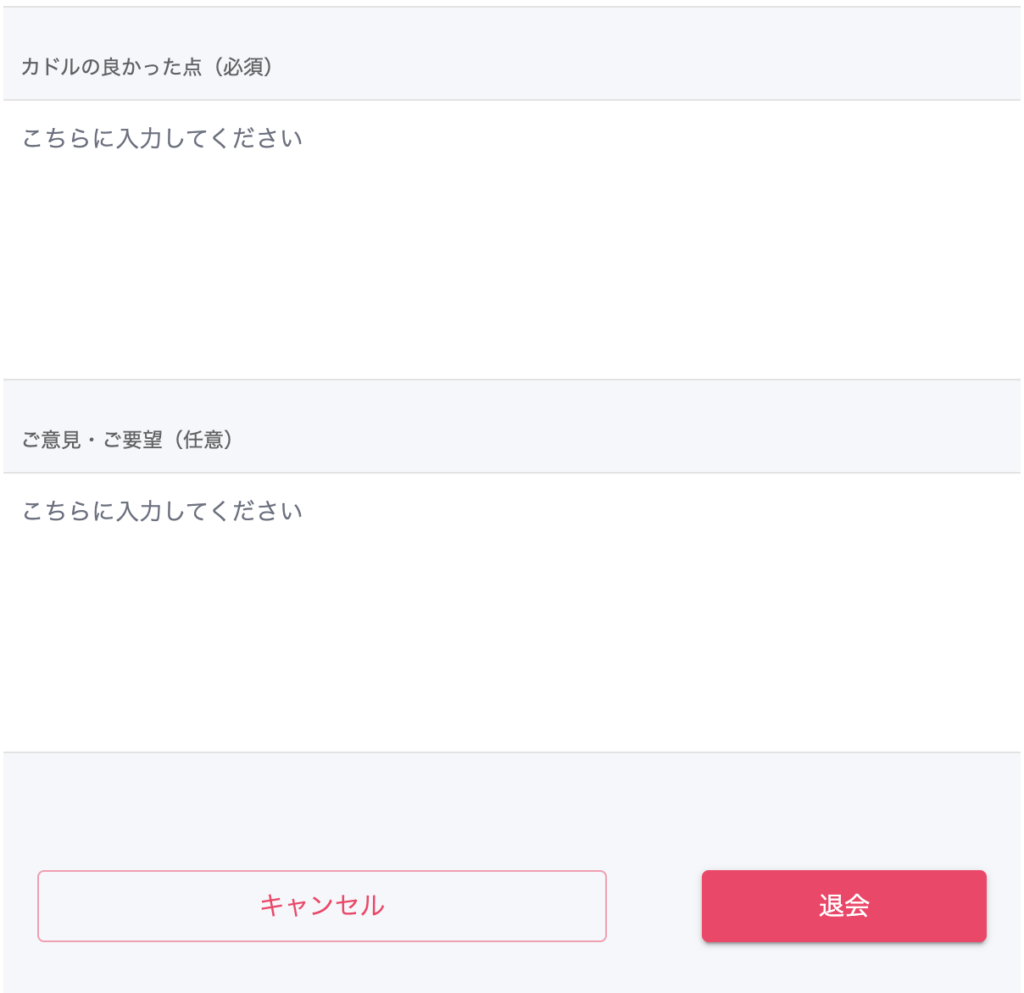Image resolution: width=1024 pixels, height=993 pixels.
Task: Click the solid red withdraw button
Action: click(x=844, y=906)
